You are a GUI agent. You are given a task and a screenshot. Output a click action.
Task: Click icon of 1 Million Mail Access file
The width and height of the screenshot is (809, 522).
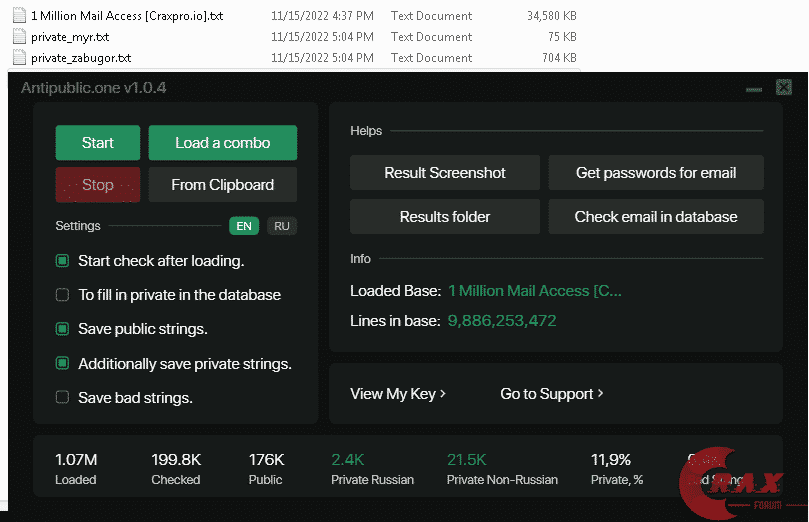tap(19, 15)
